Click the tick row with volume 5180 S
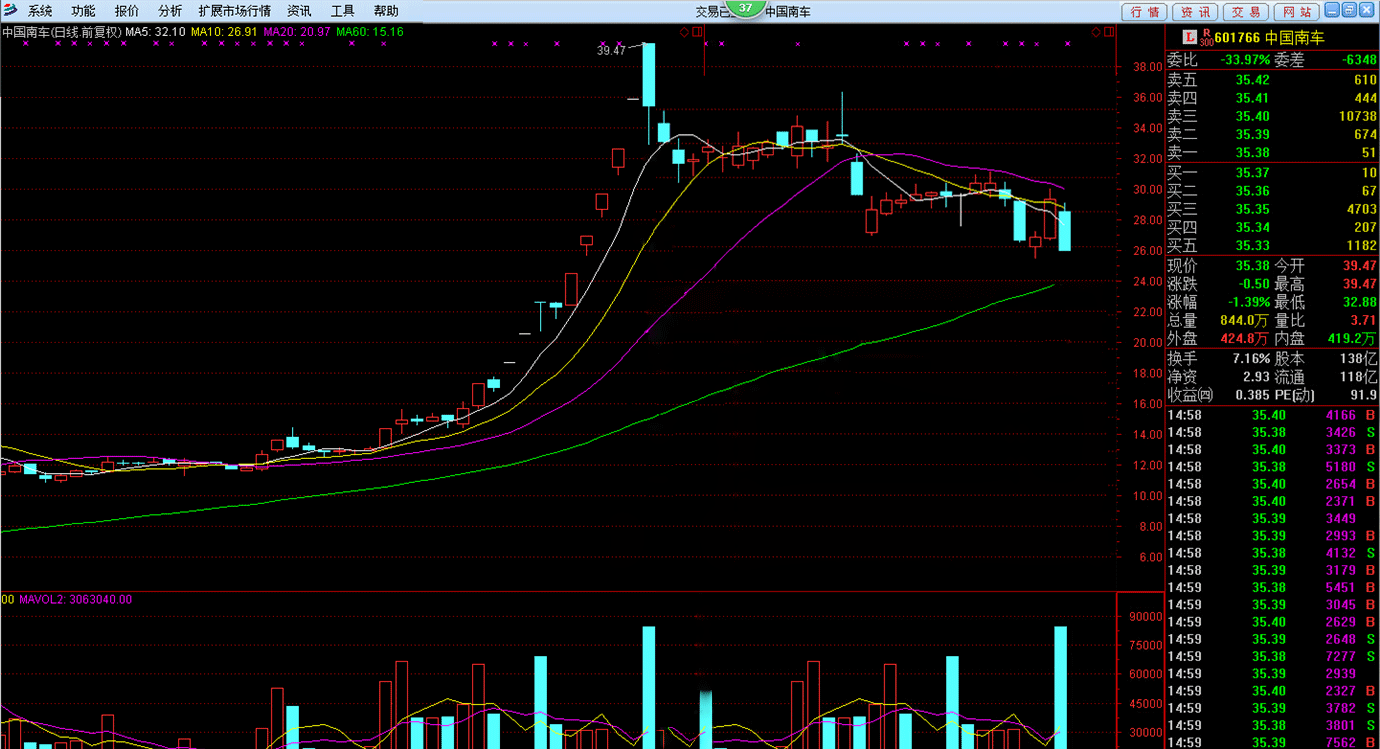 coord(1272,467)
